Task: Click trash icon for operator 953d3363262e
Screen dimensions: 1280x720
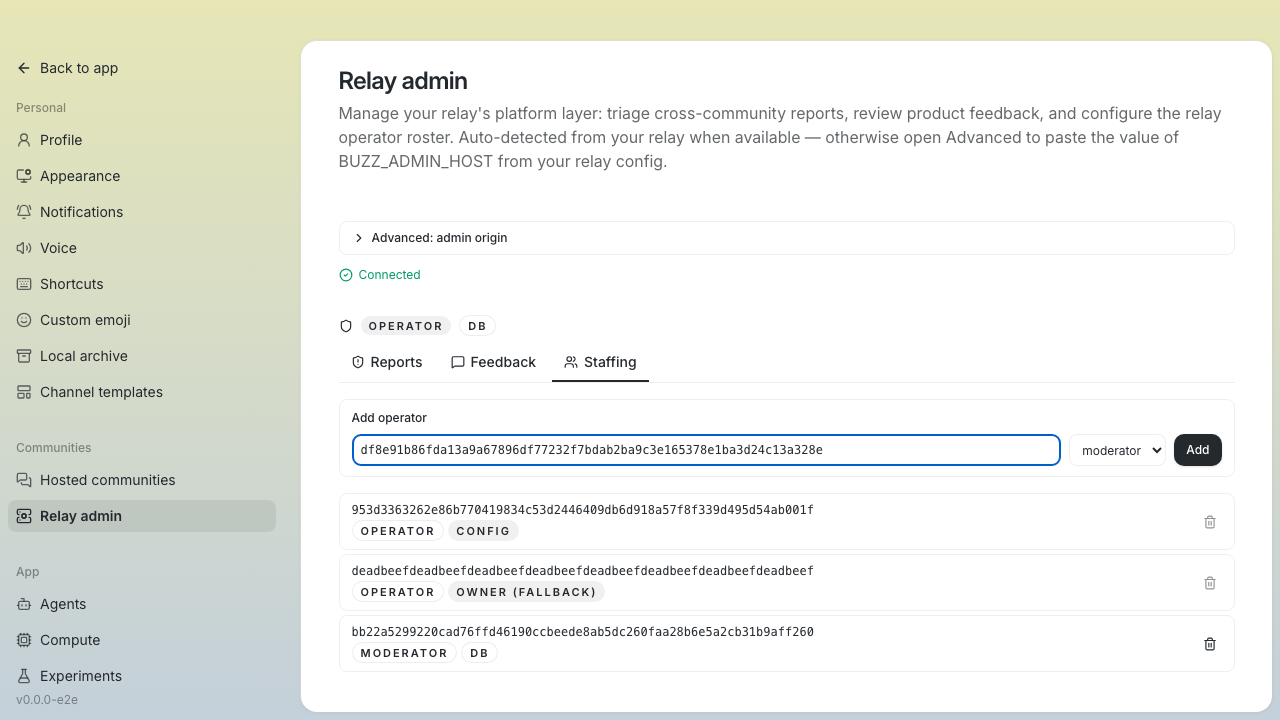Action: pyautogui.click(x=1210, y=522)
